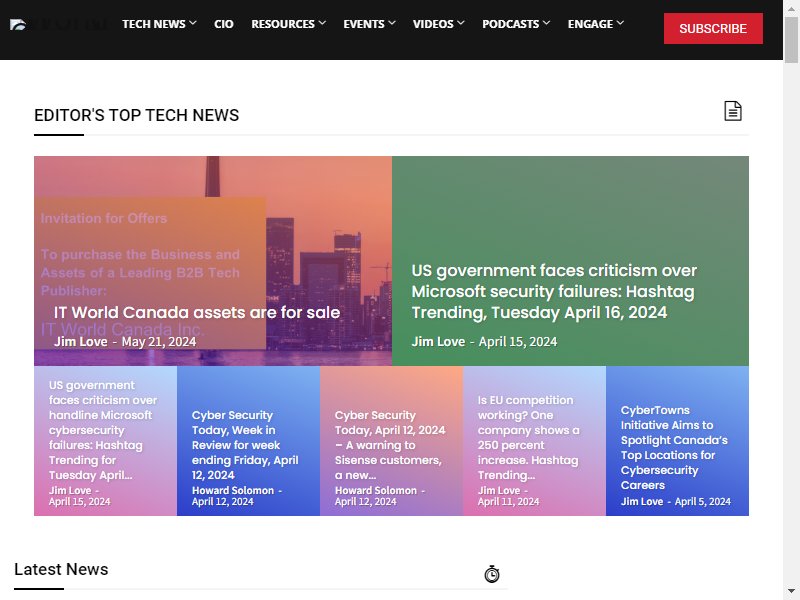Click the 'Latest News' heading
This screenshot has height=600, width=800.
pyautogui.click(x=61, y=569)
